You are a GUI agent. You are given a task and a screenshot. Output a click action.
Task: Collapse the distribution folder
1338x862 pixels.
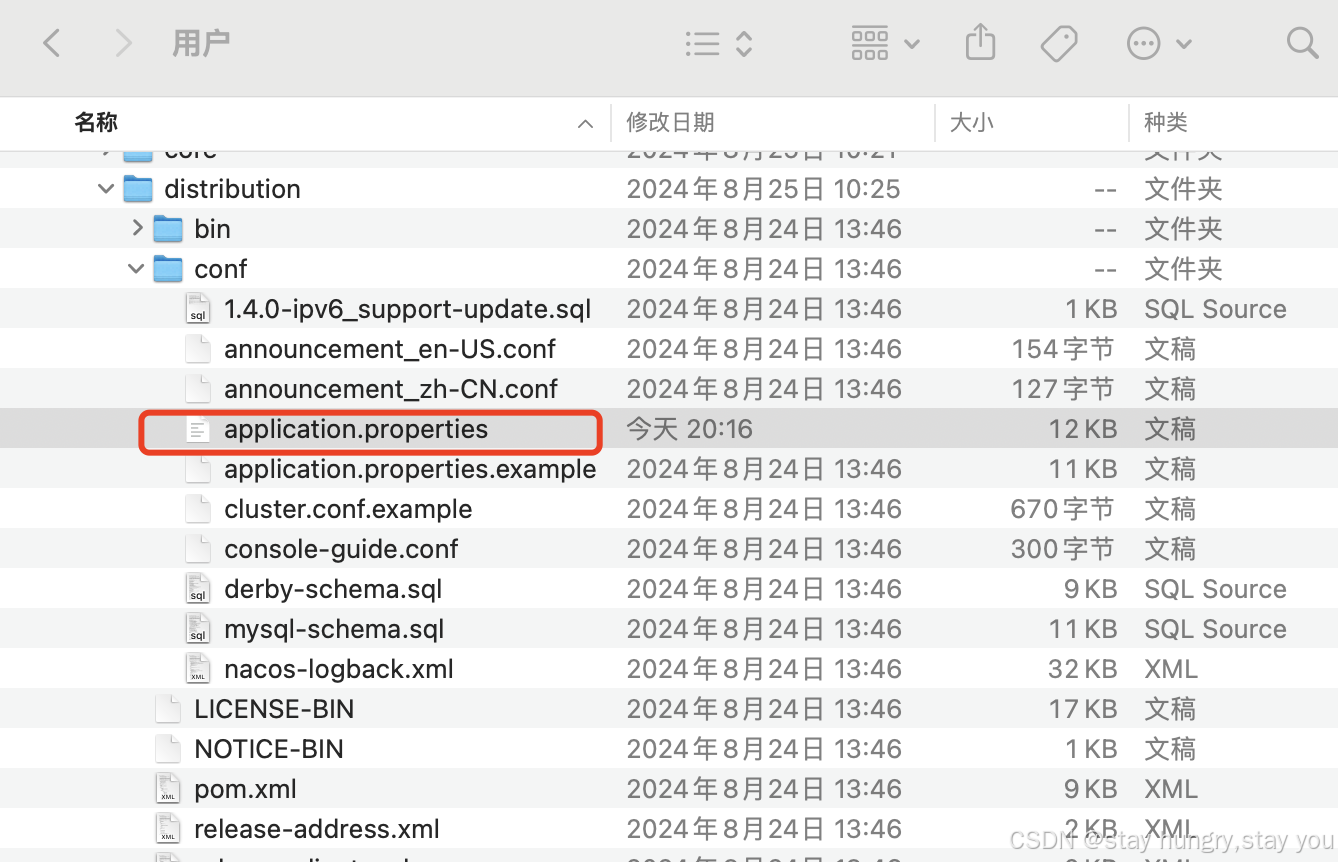click(x=106, y=189)
